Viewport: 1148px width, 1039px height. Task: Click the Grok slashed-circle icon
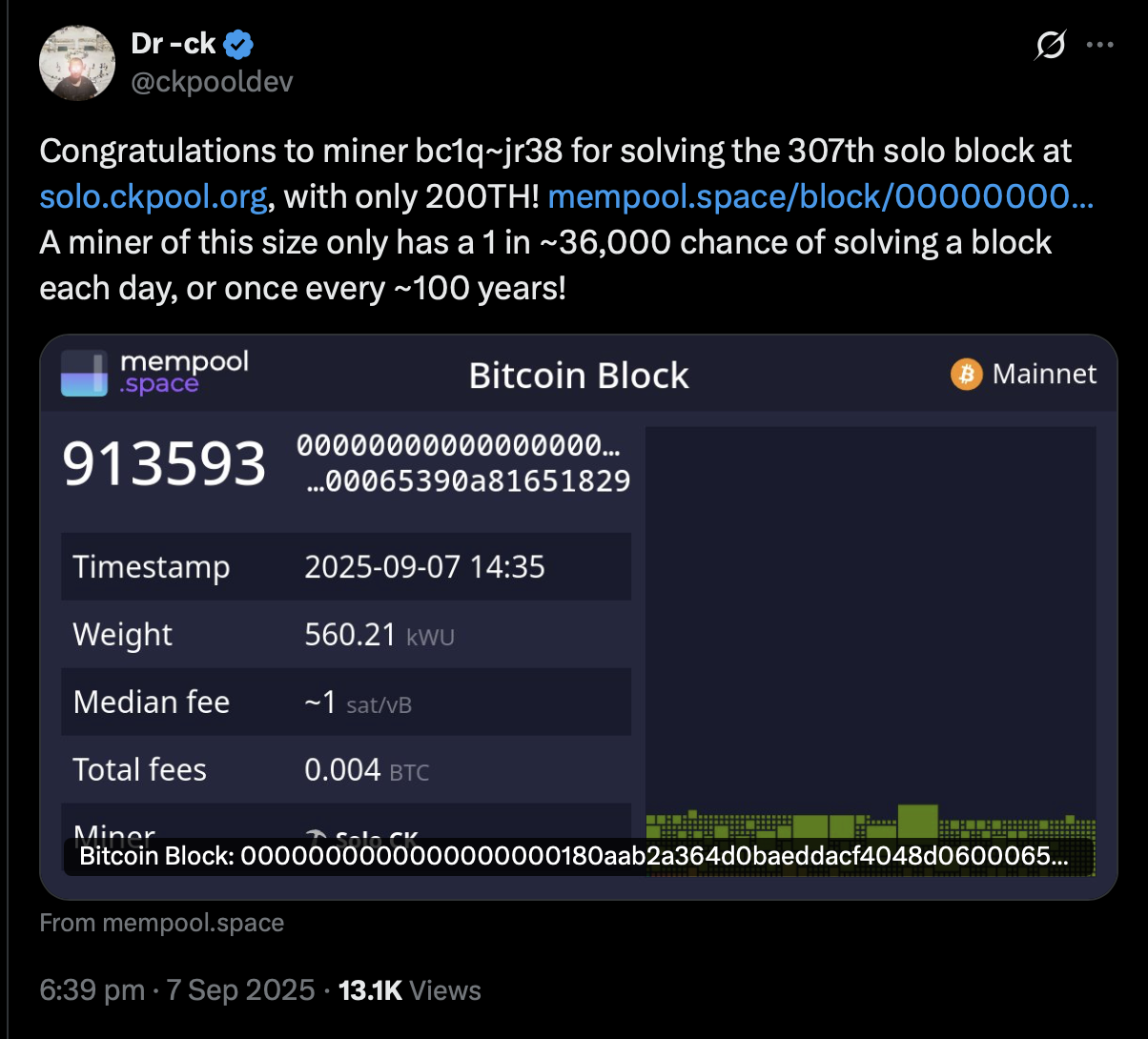pyautogui.click(x=1050, y=45)
